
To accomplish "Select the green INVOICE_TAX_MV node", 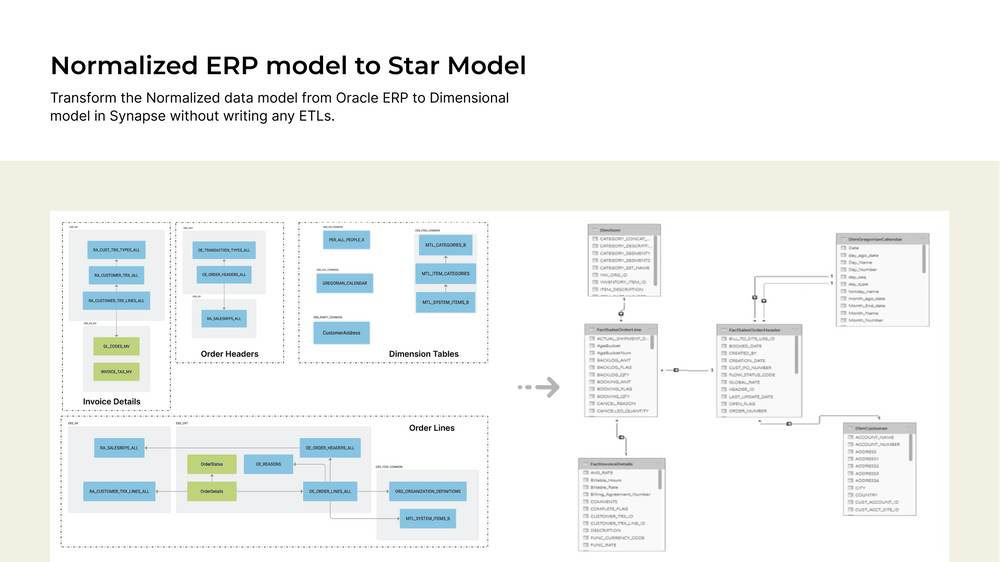I will pos(116,372).
